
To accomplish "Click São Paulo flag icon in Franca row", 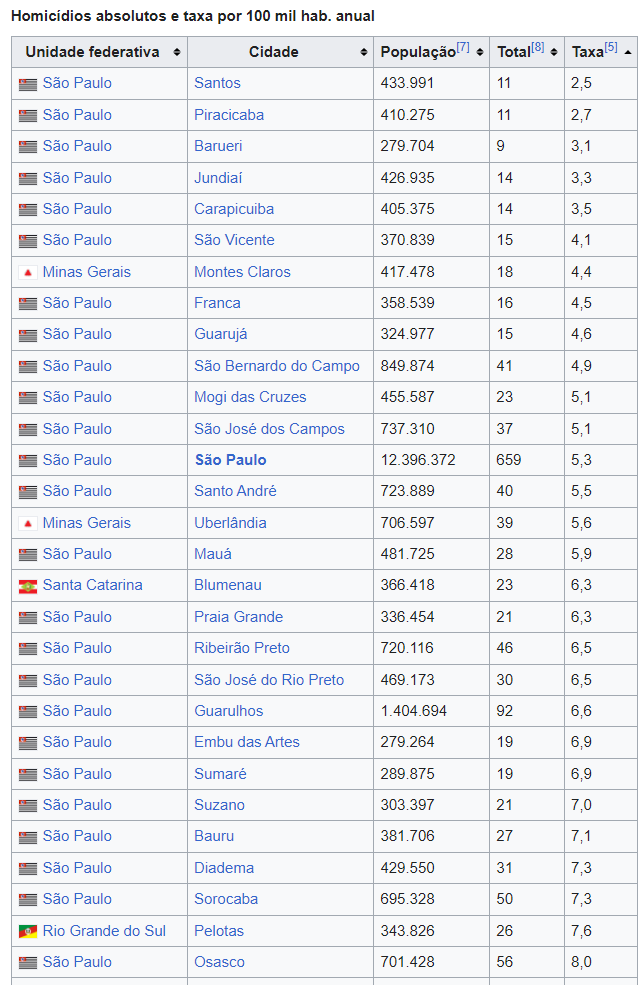I will coord(28,304).
